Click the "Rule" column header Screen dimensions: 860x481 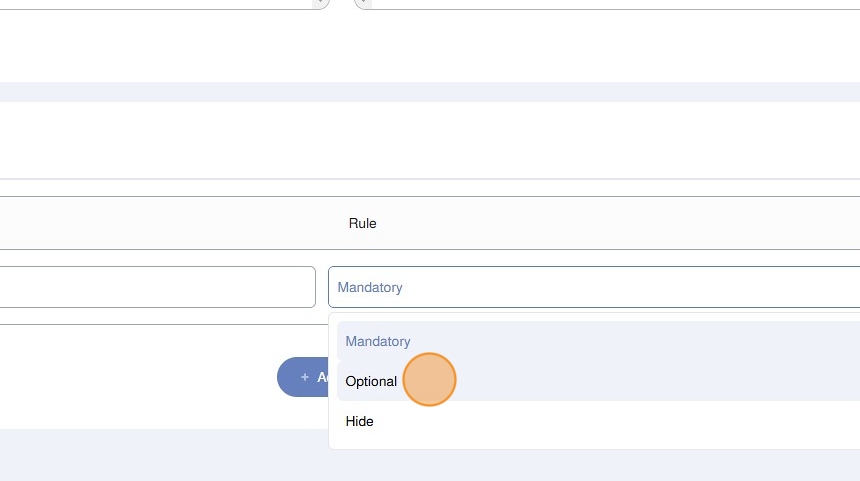362,223
